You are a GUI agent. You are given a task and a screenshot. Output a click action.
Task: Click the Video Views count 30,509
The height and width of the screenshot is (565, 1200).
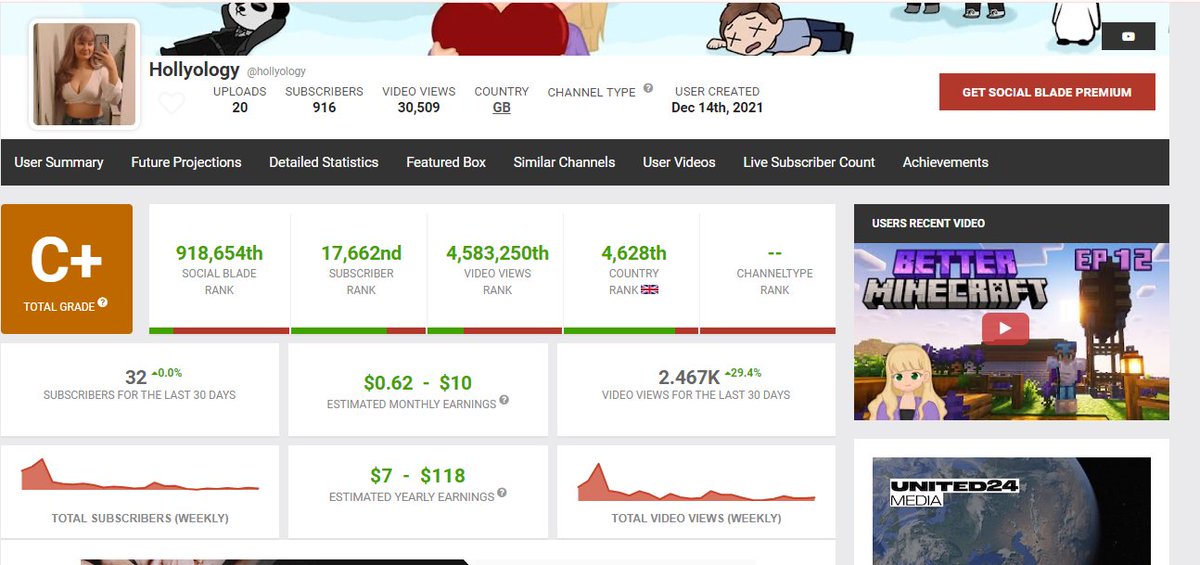tap(418, 107)
